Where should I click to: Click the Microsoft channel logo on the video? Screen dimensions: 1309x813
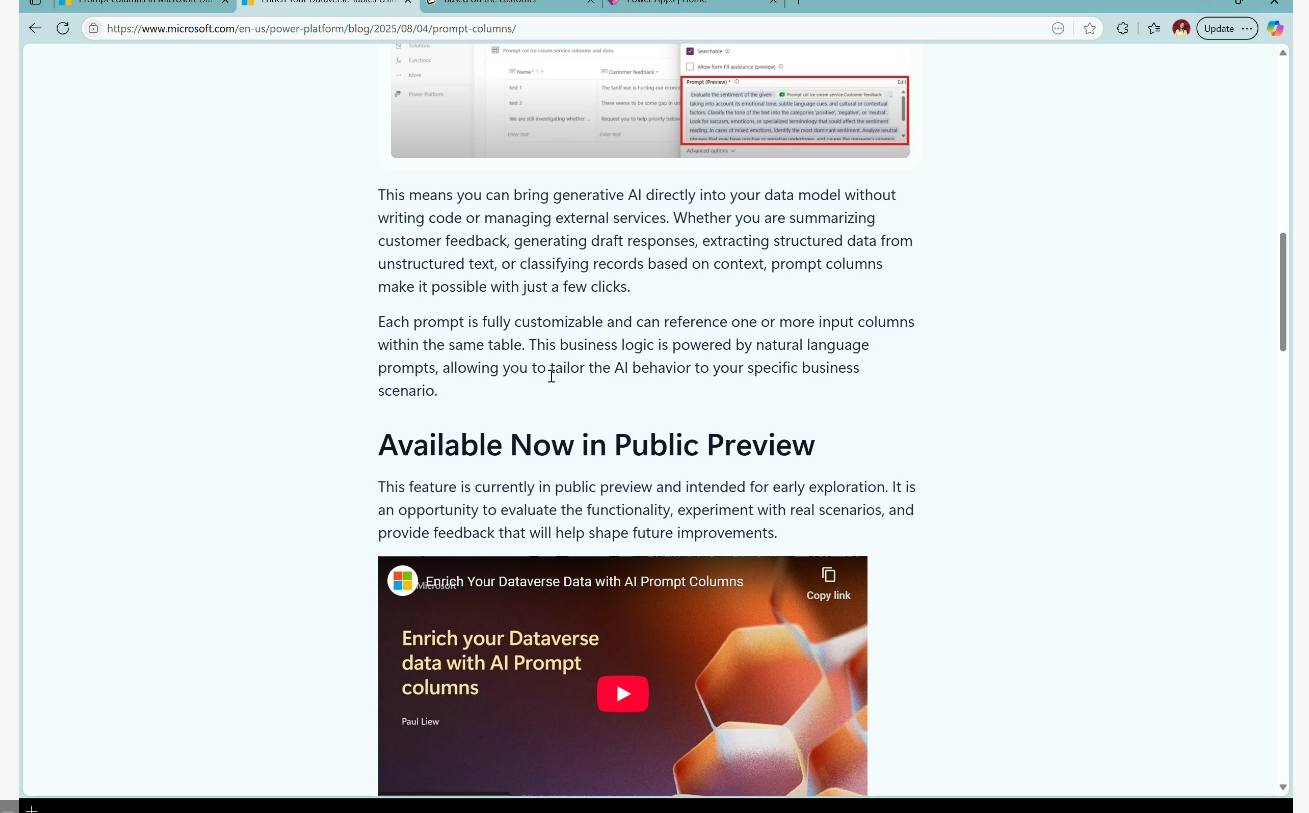[x=403, y=581]
